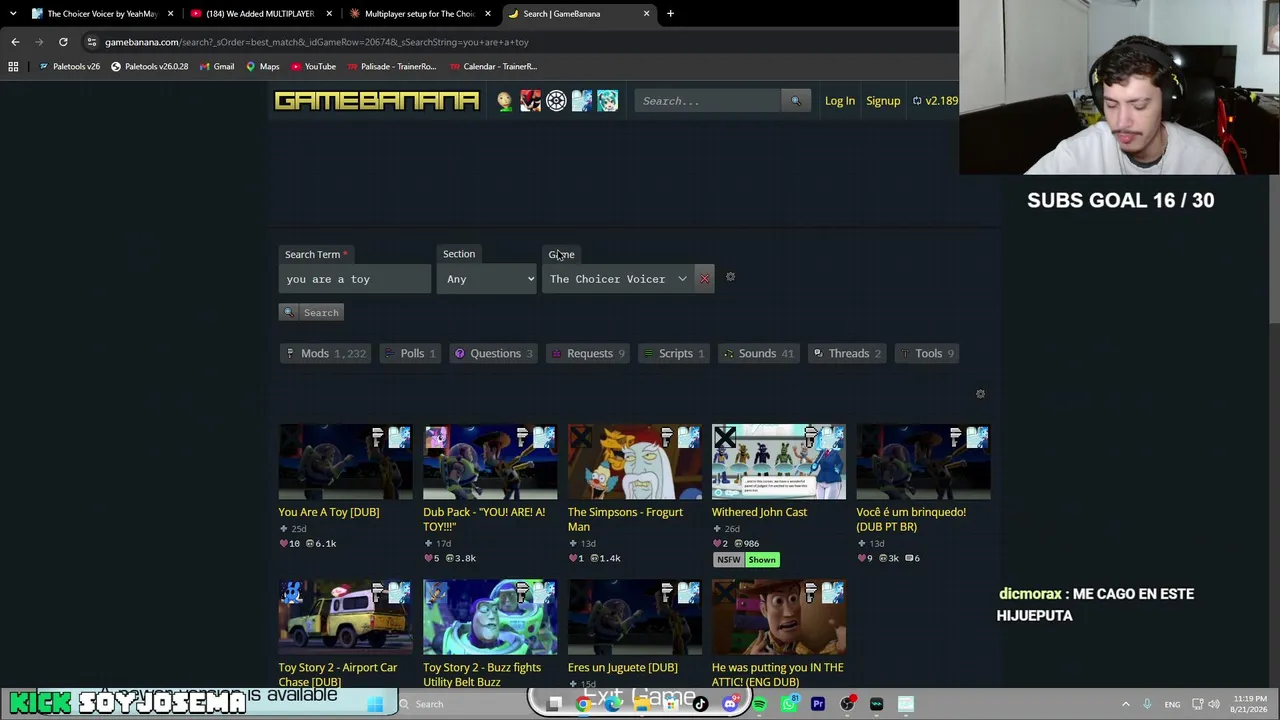The image size is (1280, 720).
Task: Open the Gmail bookmark
Action: [x=216, y=67]
